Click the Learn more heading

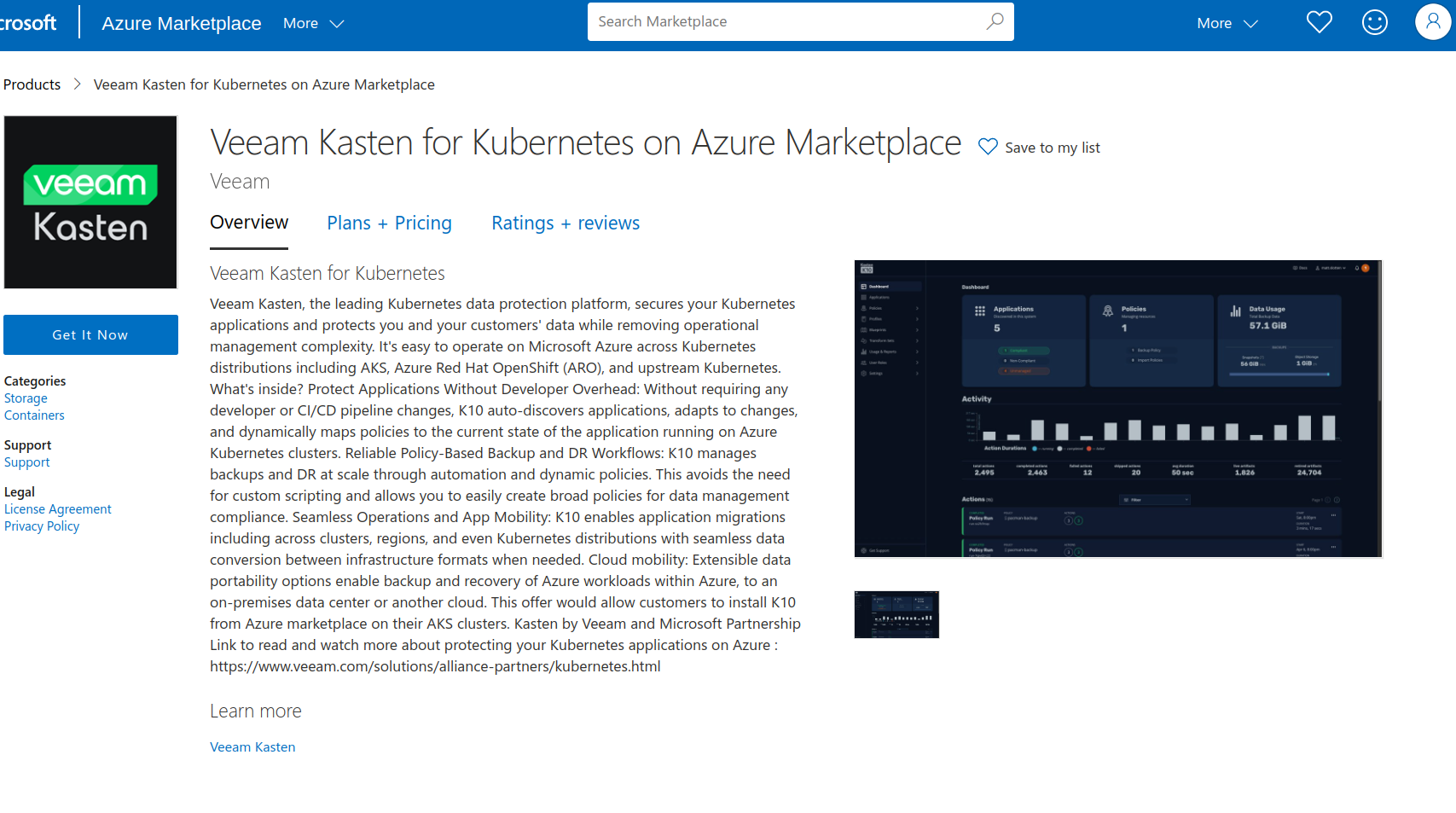pyautogui.click(x=256, y=711)
